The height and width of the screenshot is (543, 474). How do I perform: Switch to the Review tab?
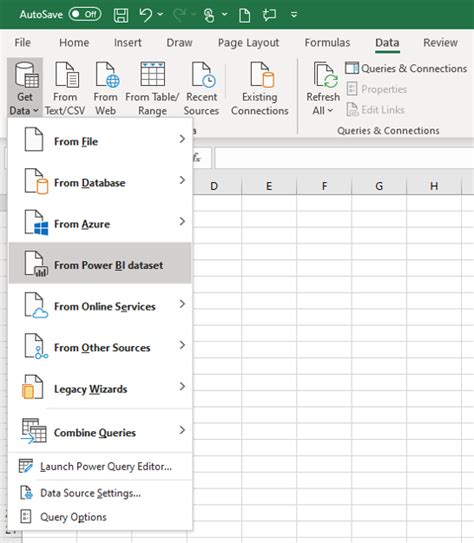pos(440,43)
